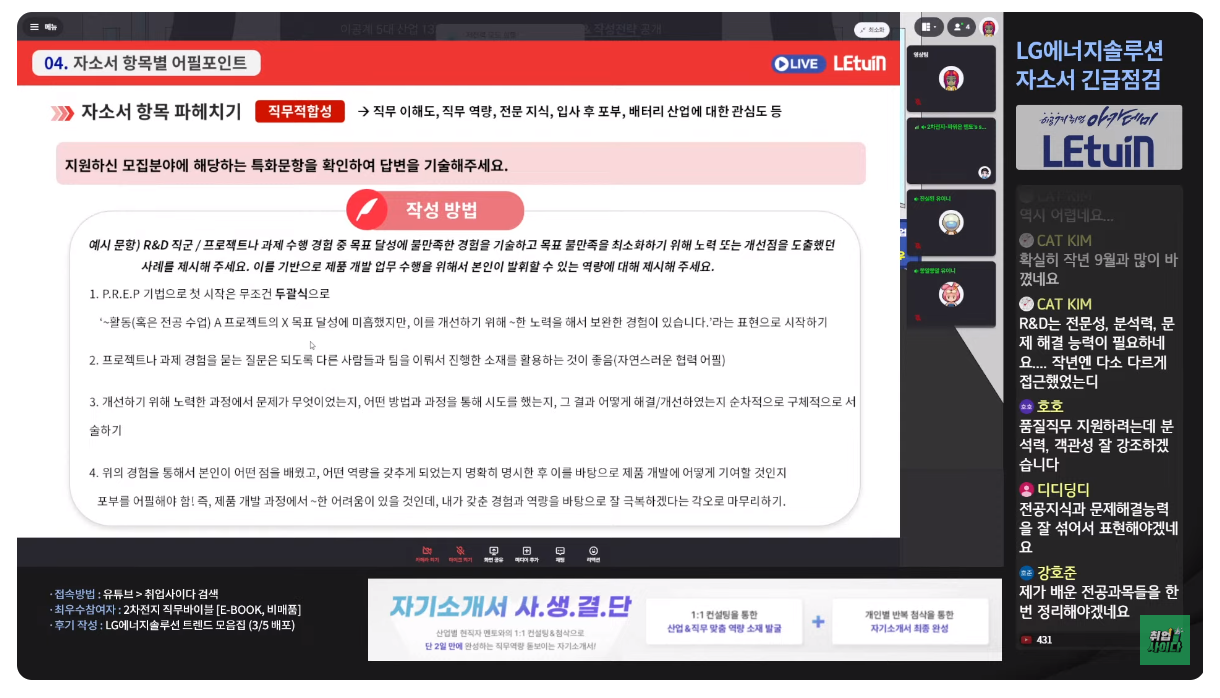Turn on microphone with 마이크 켜기
The width and height of the screenshot is (1220, 698).
460,553
